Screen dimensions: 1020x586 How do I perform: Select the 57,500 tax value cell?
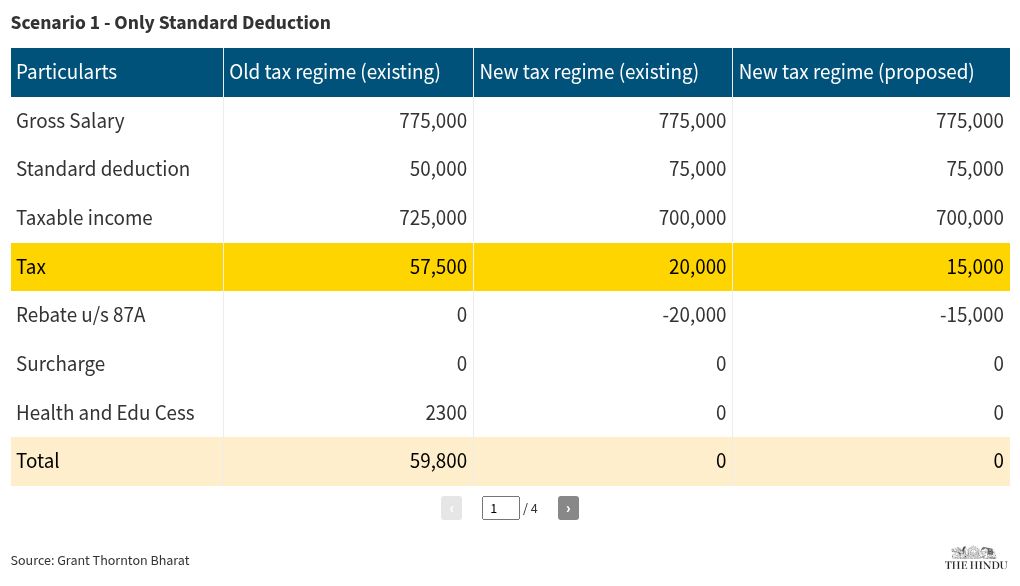pyautogui.click(x=438, y=267)
